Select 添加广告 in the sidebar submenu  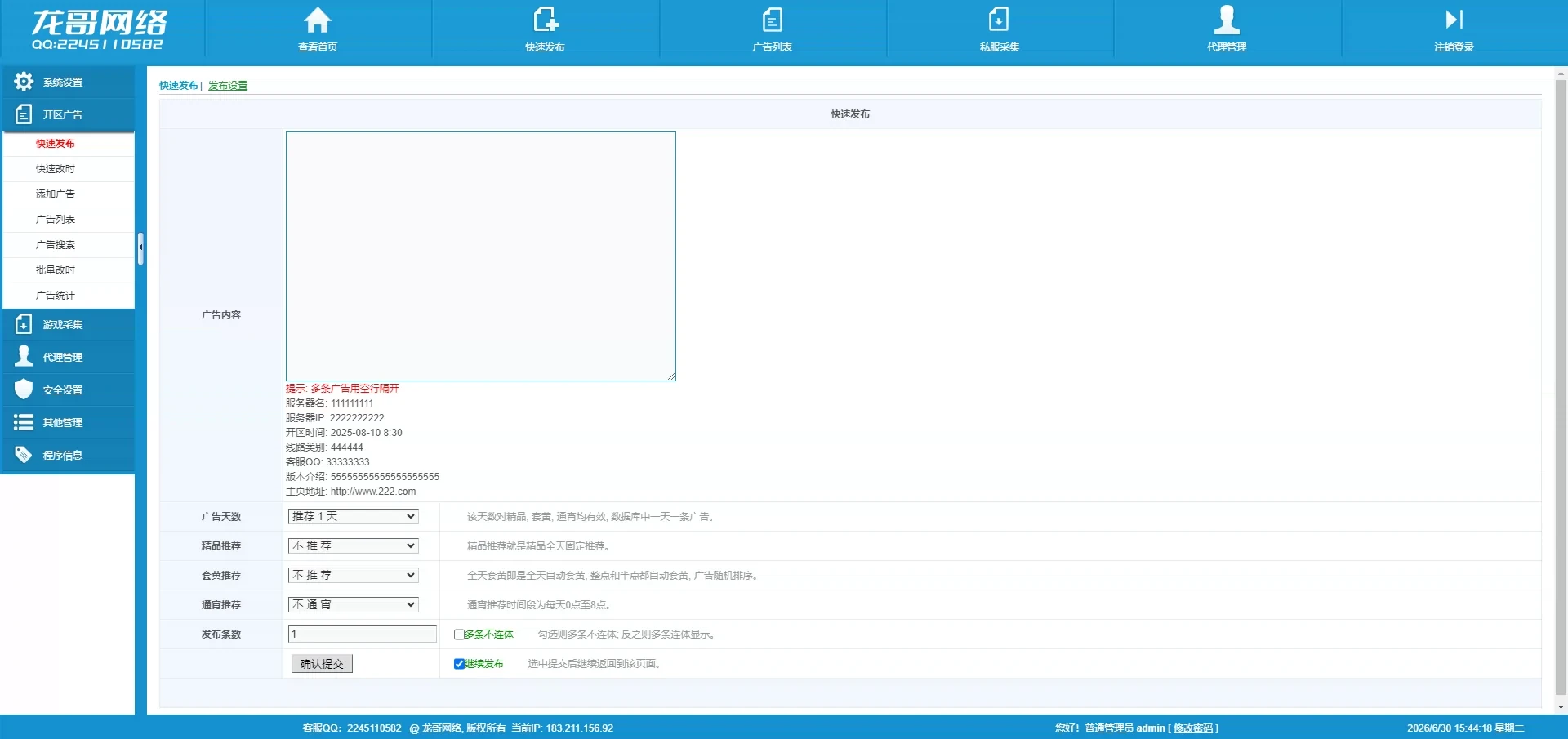click(56, 194)
